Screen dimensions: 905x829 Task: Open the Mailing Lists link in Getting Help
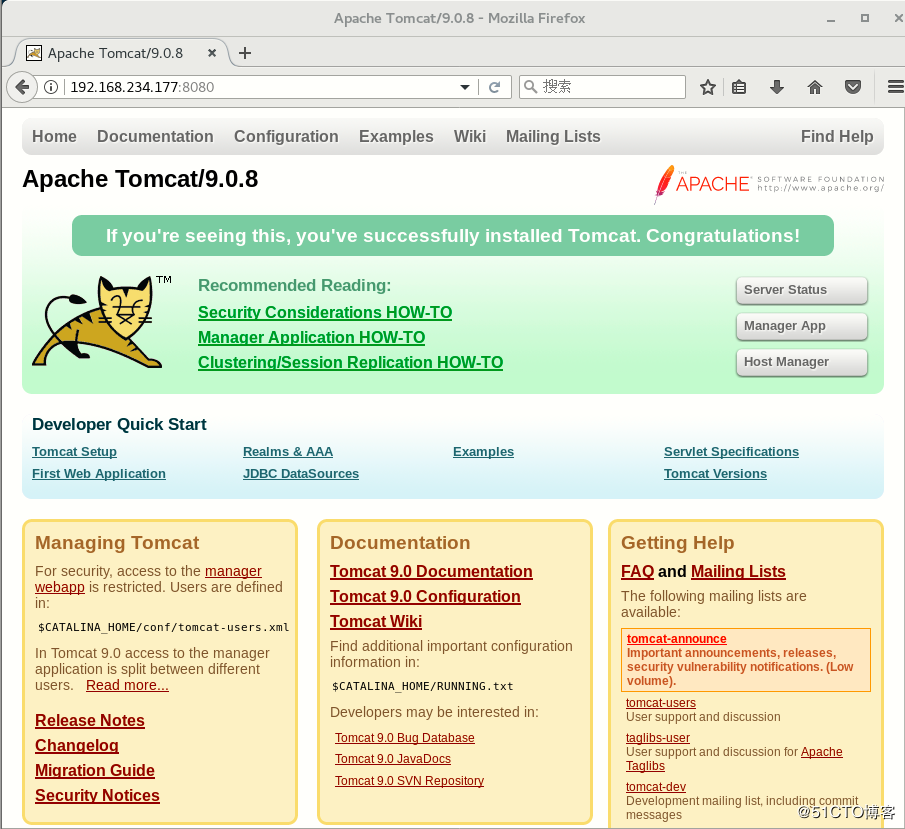click(738, 572)
